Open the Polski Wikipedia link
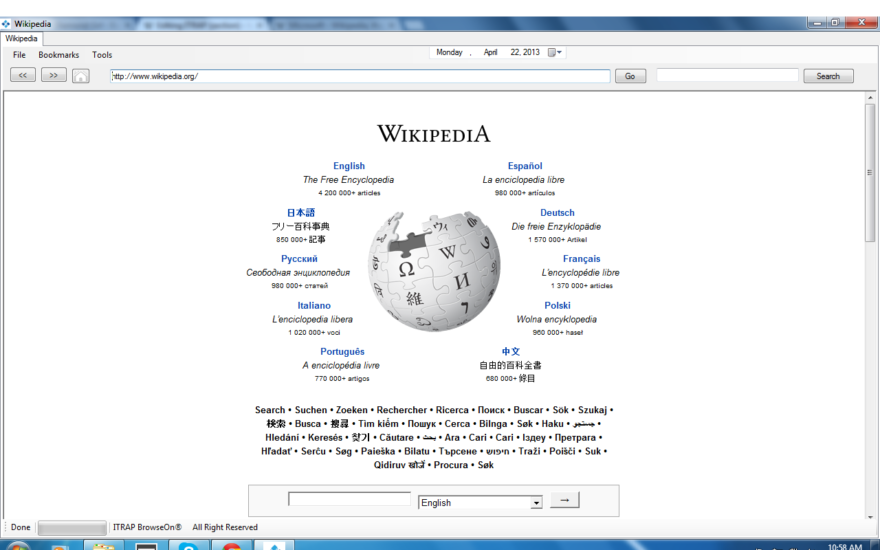This screenshot has height=550, width=880. [557, 305]
